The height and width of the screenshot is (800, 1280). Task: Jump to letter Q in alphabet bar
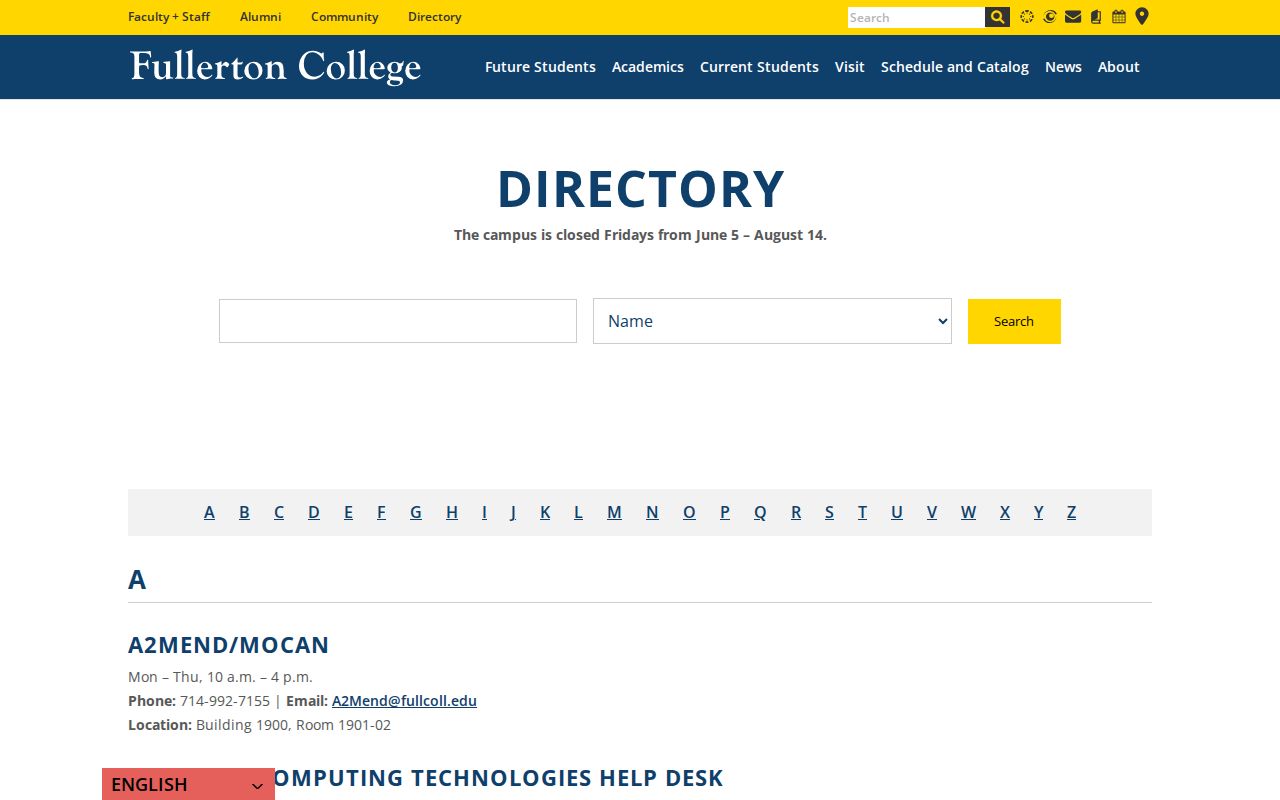click(760, 512)
